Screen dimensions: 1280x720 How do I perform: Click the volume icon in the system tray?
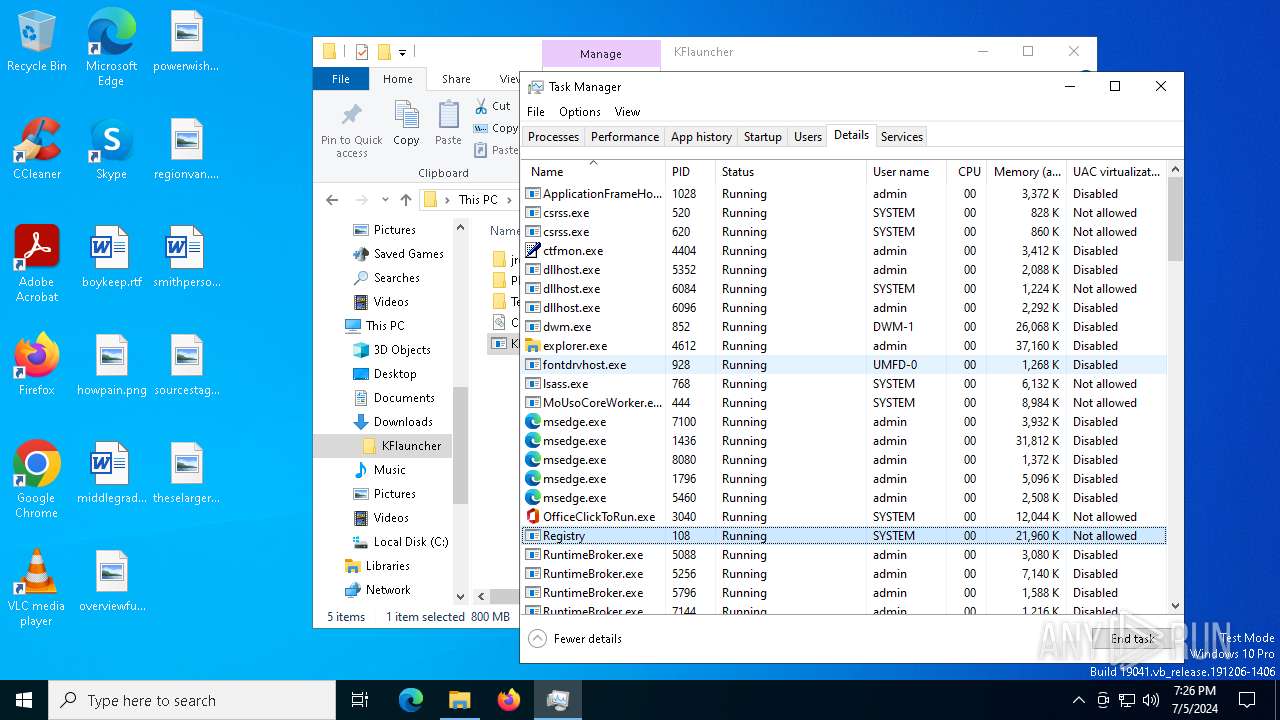pyautogui.click(x=1149, y=700)
